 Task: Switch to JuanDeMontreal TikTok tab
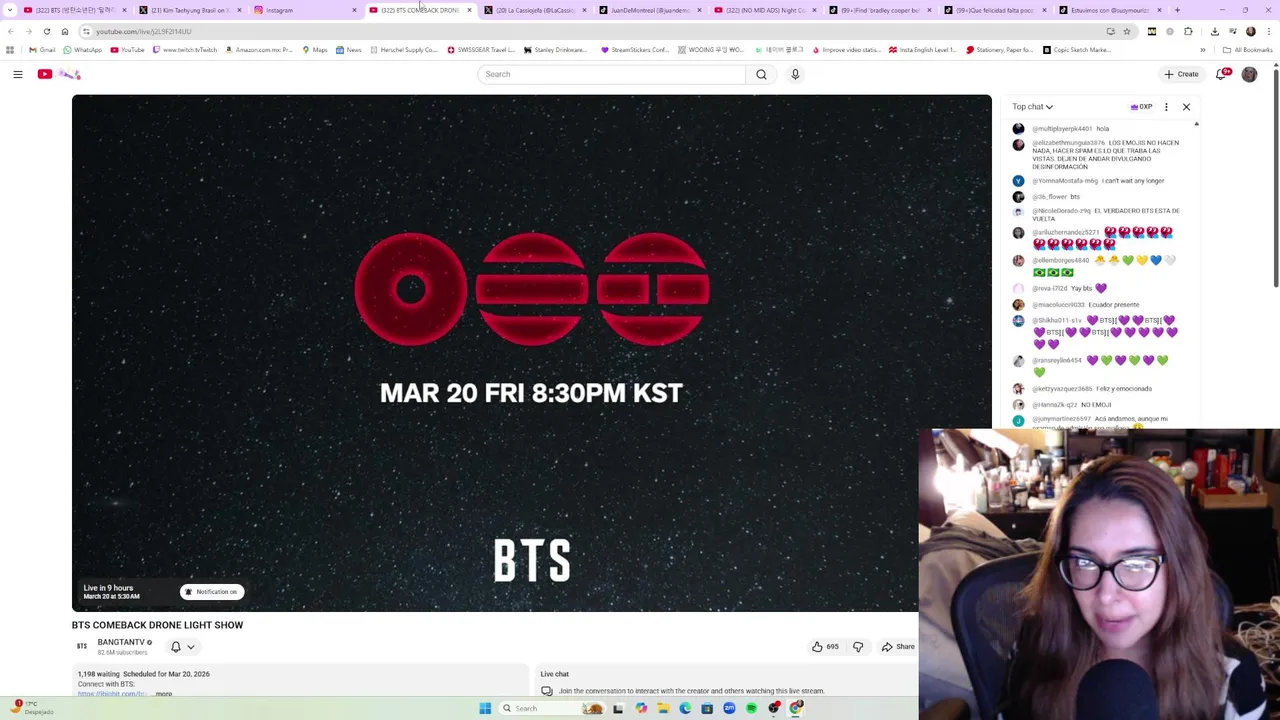click(x=651, y=10)
